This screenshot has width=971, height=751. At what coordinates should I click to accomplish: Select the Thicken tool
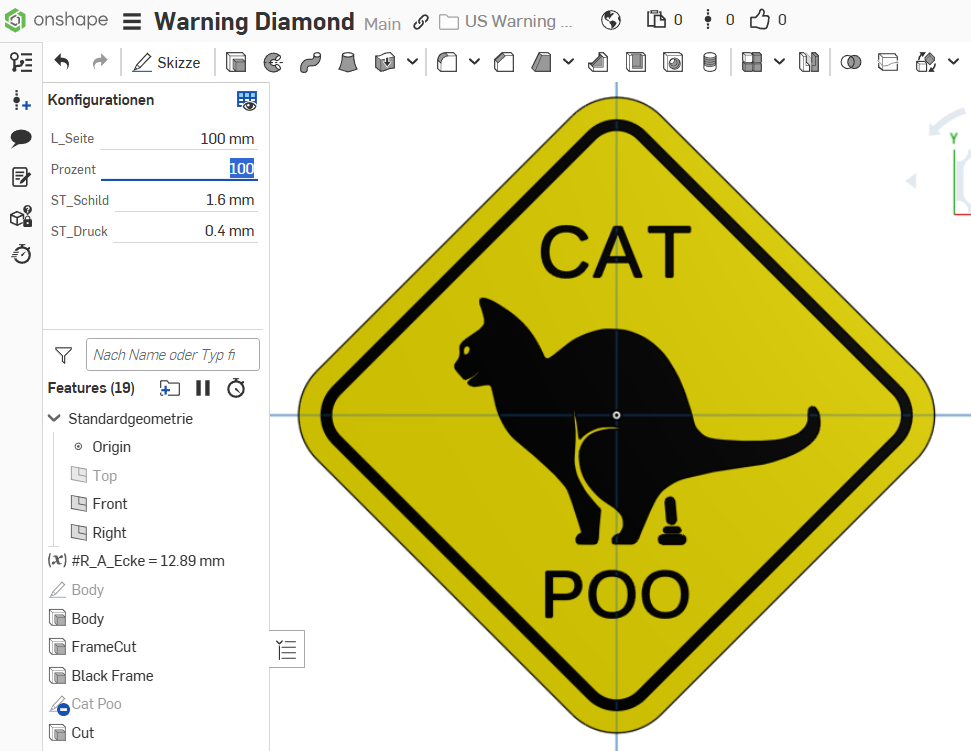(x=385, y=62)
